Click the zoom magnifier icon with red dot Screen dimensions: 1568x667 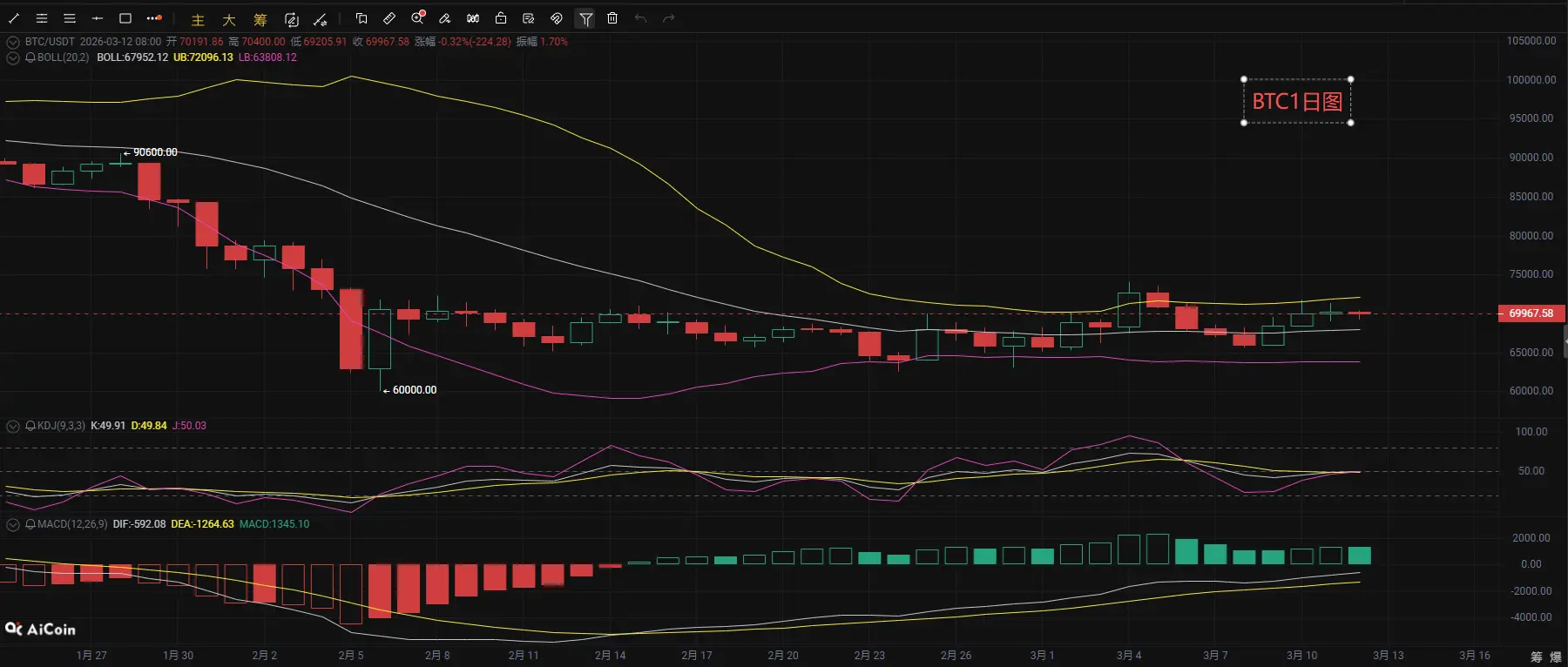(418, 17)
